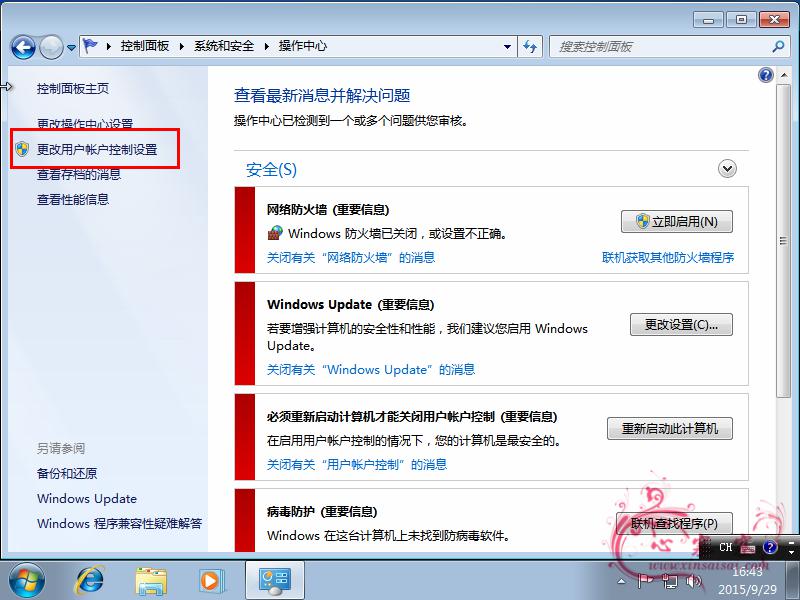Click the CH language indicator in taskbar
Viewport: 800px width, 600px height.
coord(725,548)
